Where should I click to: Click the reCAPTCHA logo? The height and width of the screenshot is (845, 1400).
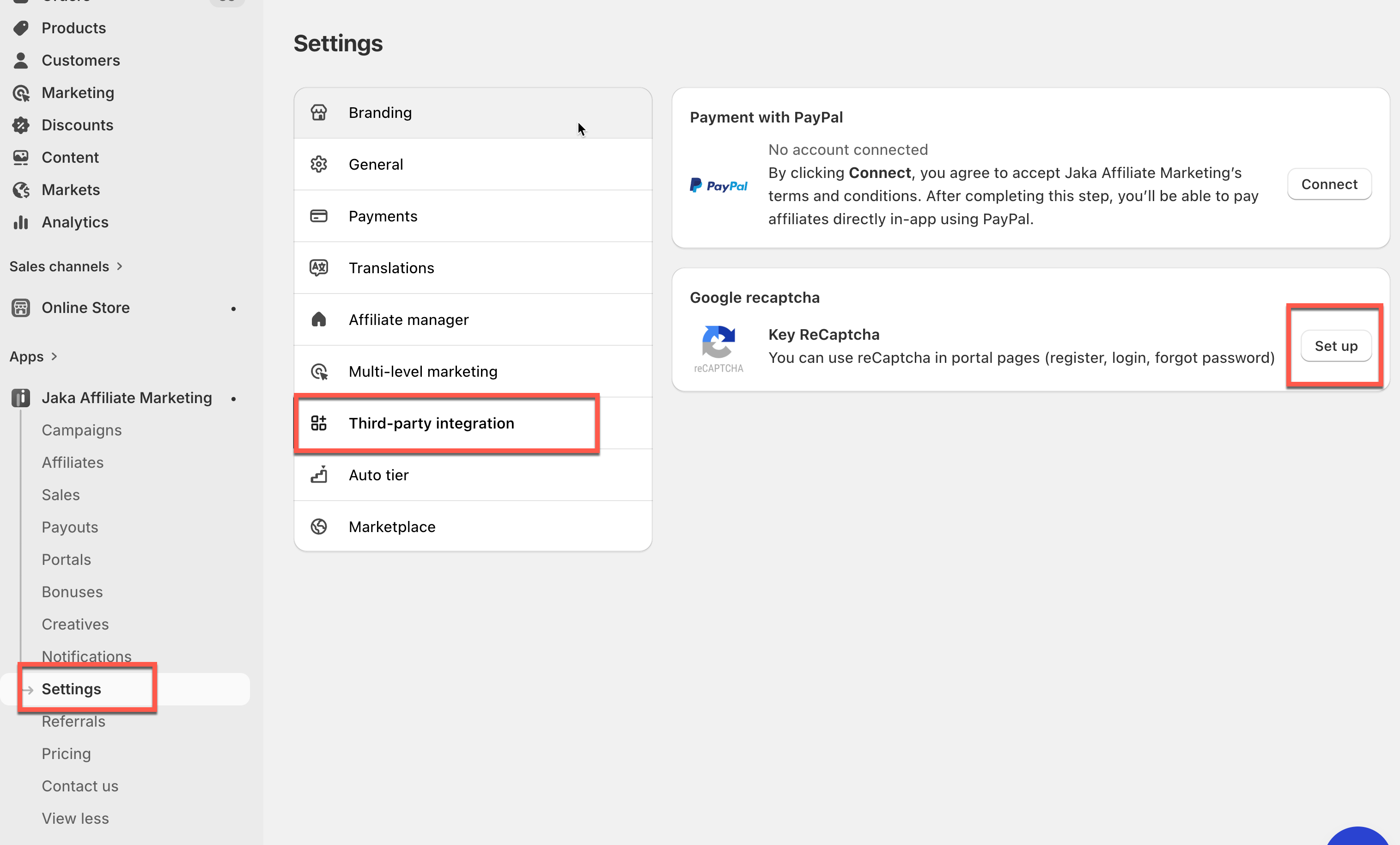tap(718, 348)
